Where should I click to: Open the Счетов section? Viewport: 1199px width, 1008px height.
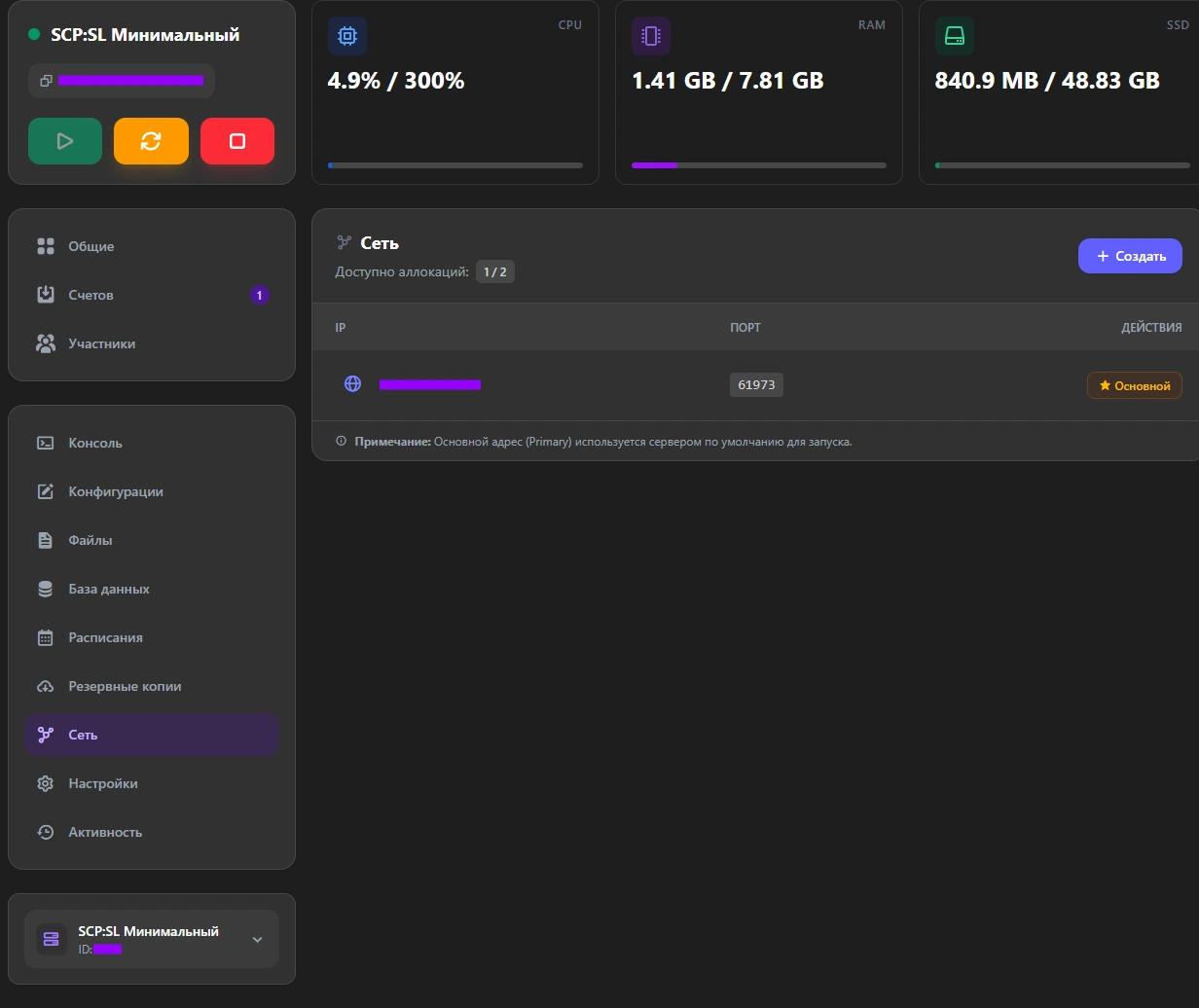point(152,295)
